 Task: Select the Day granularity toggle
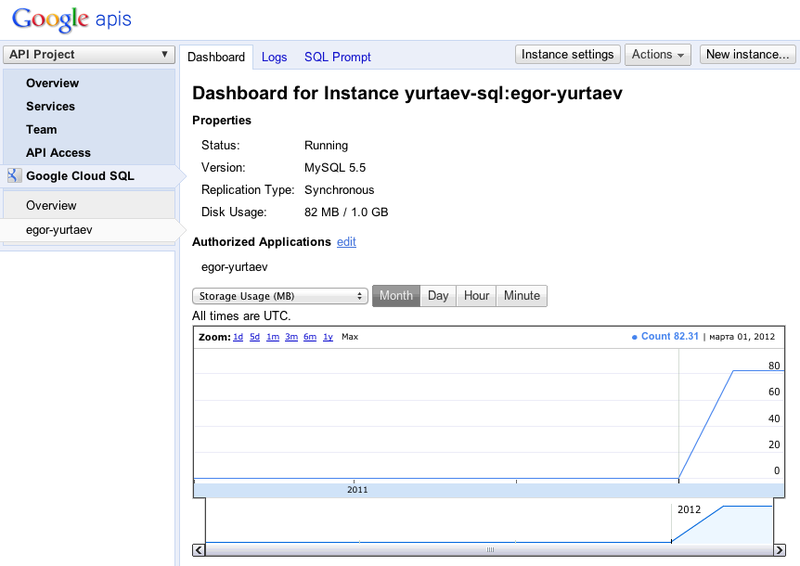[x=438, y=296]
